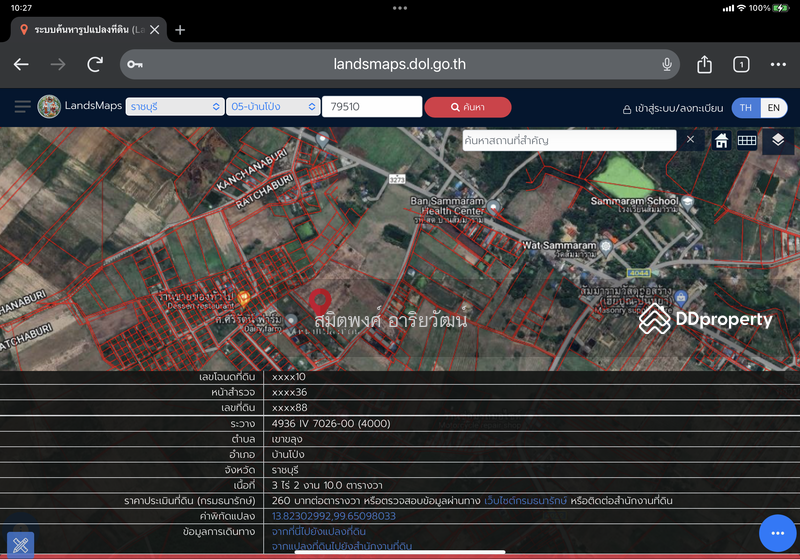This screenshot has width=800, height=559.
Task: Open the share sheet icon
Action: [704, 64]
